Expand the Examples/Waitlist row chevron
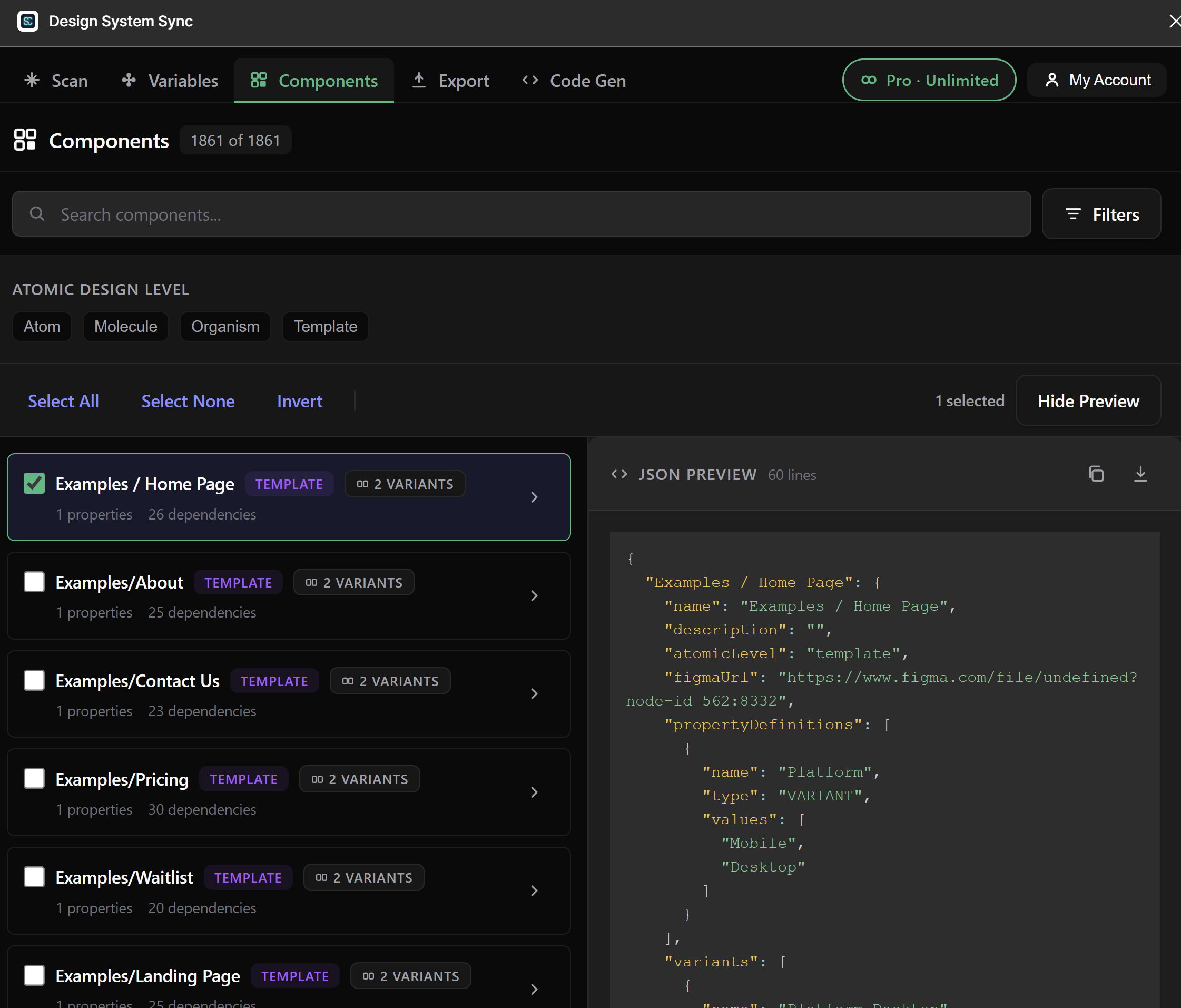This screenshot has width=1181, height=1008. pos(534,891)
